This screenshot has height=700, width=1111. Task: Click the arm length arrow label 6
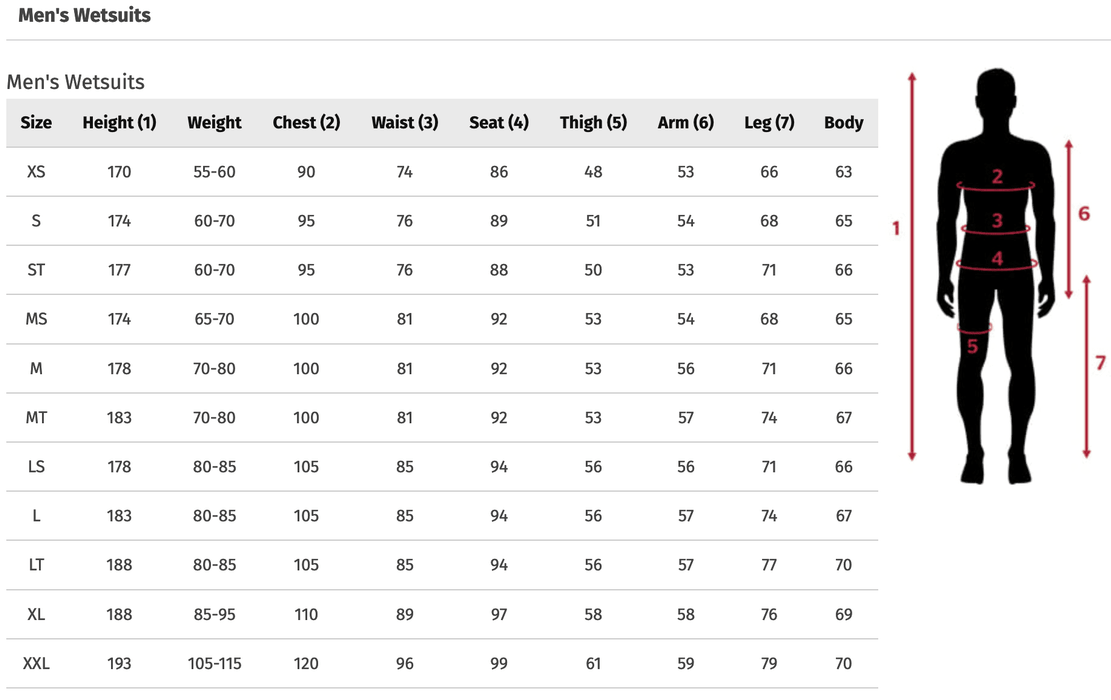coord(1084,214)
